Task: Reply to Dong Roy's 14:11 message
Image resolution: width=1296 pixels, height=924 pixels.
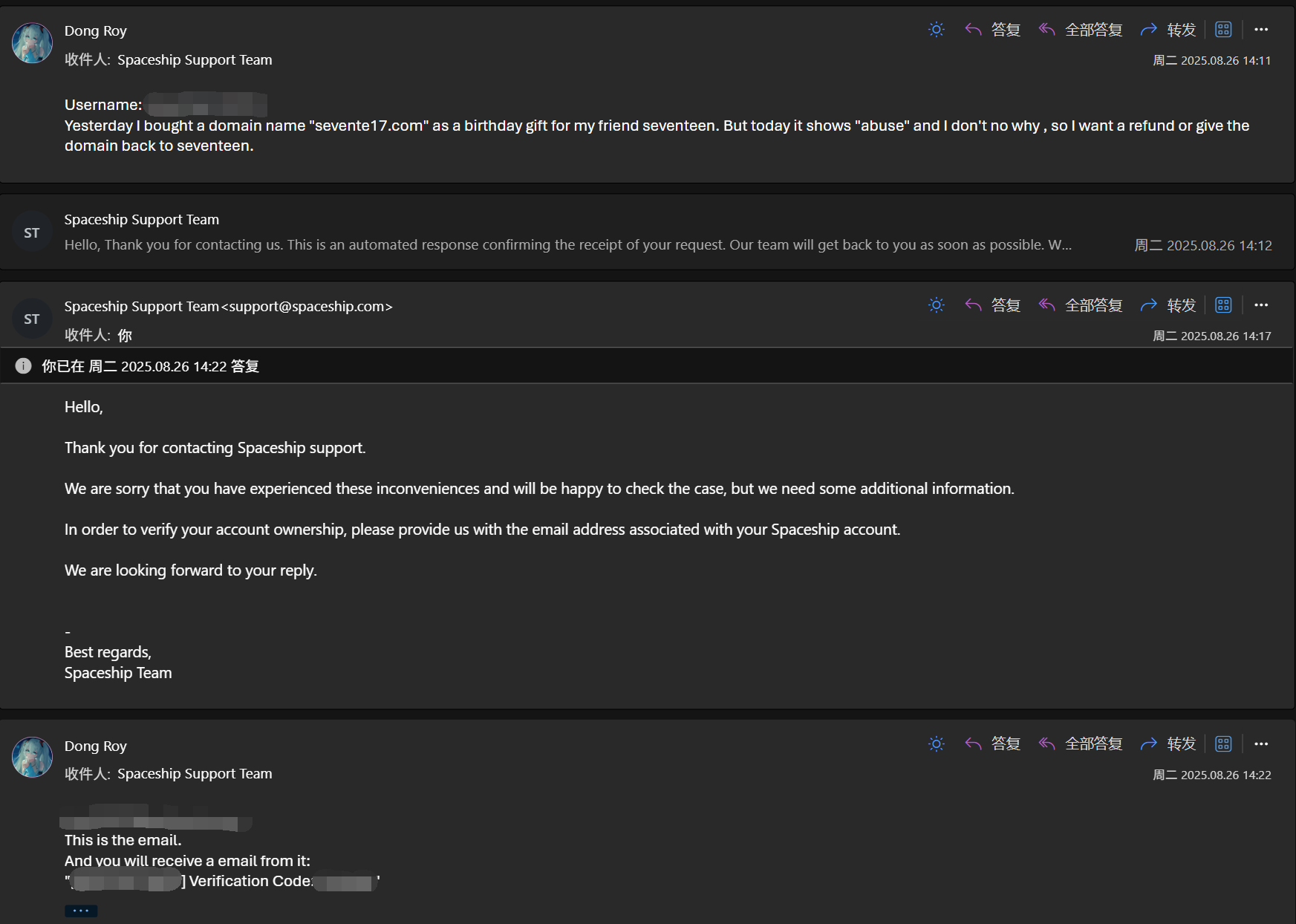Action: tap(993, 30)
